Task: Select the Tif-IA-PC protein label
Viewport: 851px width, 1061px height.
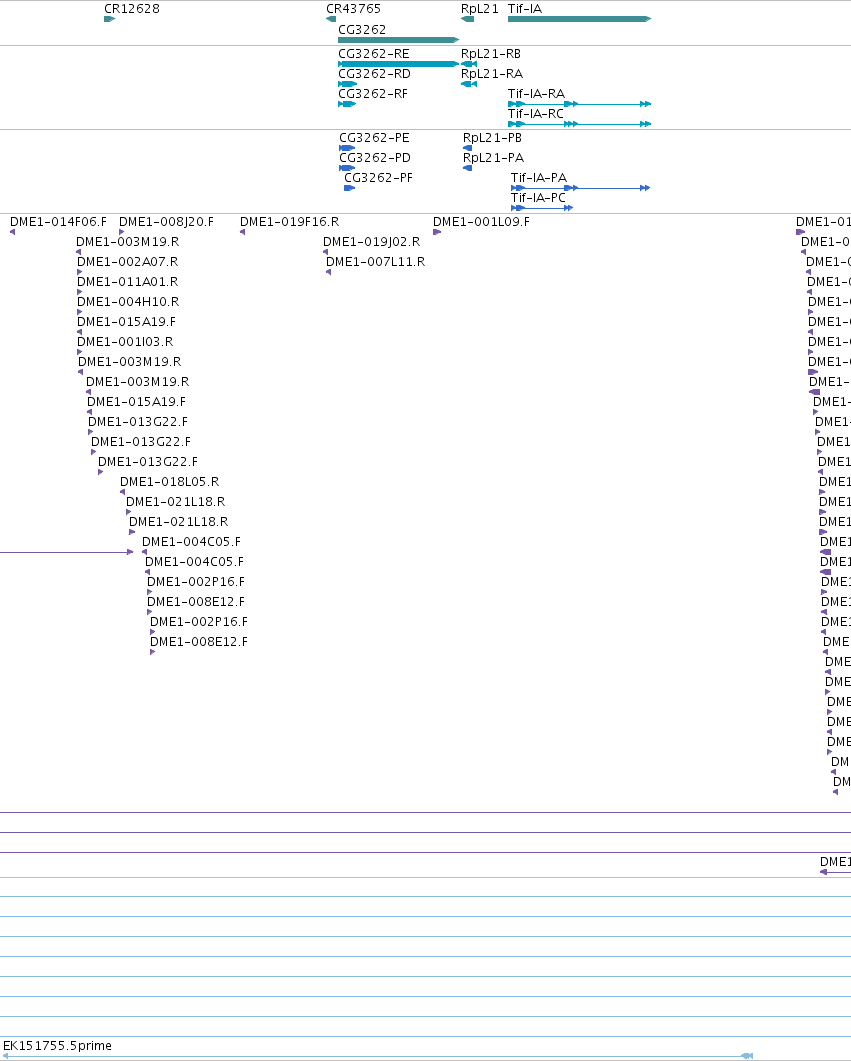Action: coord(538,198)
